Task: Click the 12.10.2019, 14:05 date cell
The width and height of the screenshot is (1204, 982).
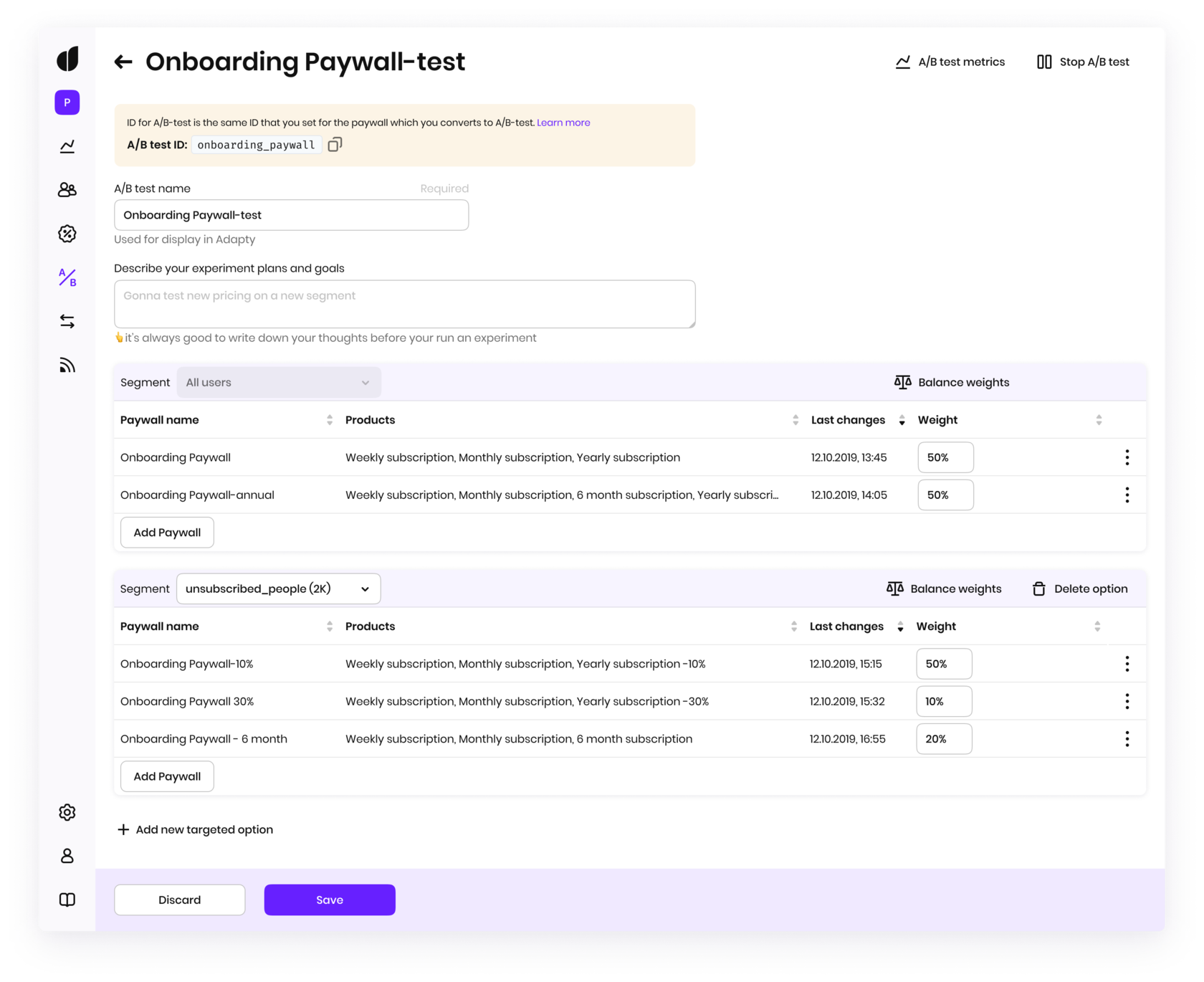Action: (849, 495)
